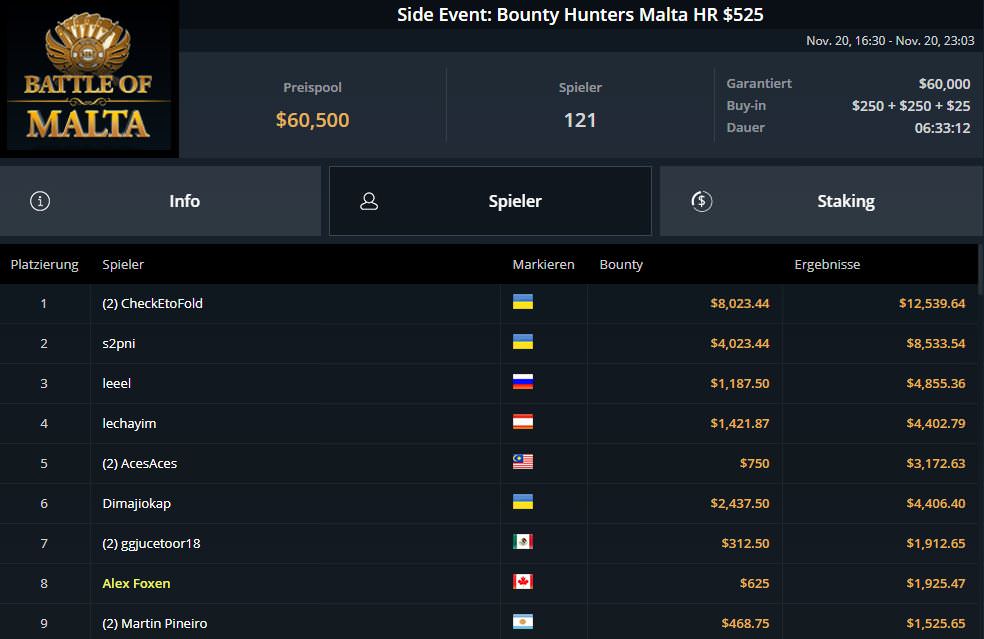Click the flag icon next to CheckEtoFold
This screenshot has width=984, height=639.
[x=522, y=302]
